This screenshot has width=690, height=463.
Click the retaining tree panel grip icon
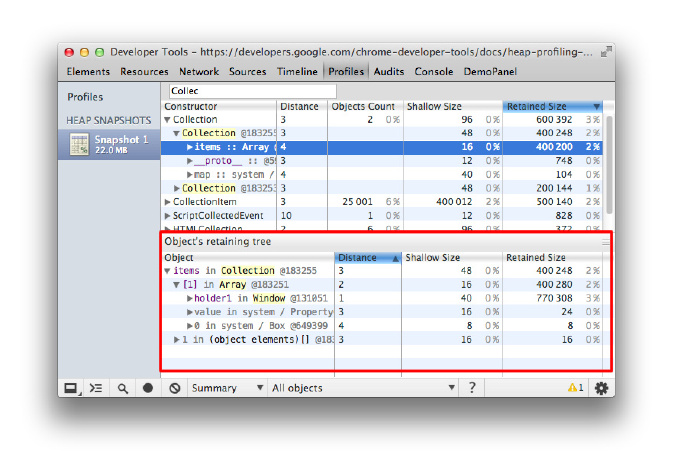606,242
